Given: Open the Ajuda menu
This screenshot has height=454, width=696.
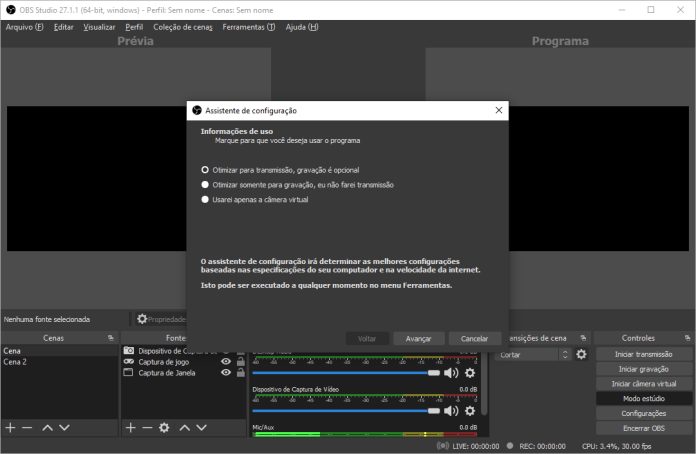Looking at the screenshot, I should 302,27.
